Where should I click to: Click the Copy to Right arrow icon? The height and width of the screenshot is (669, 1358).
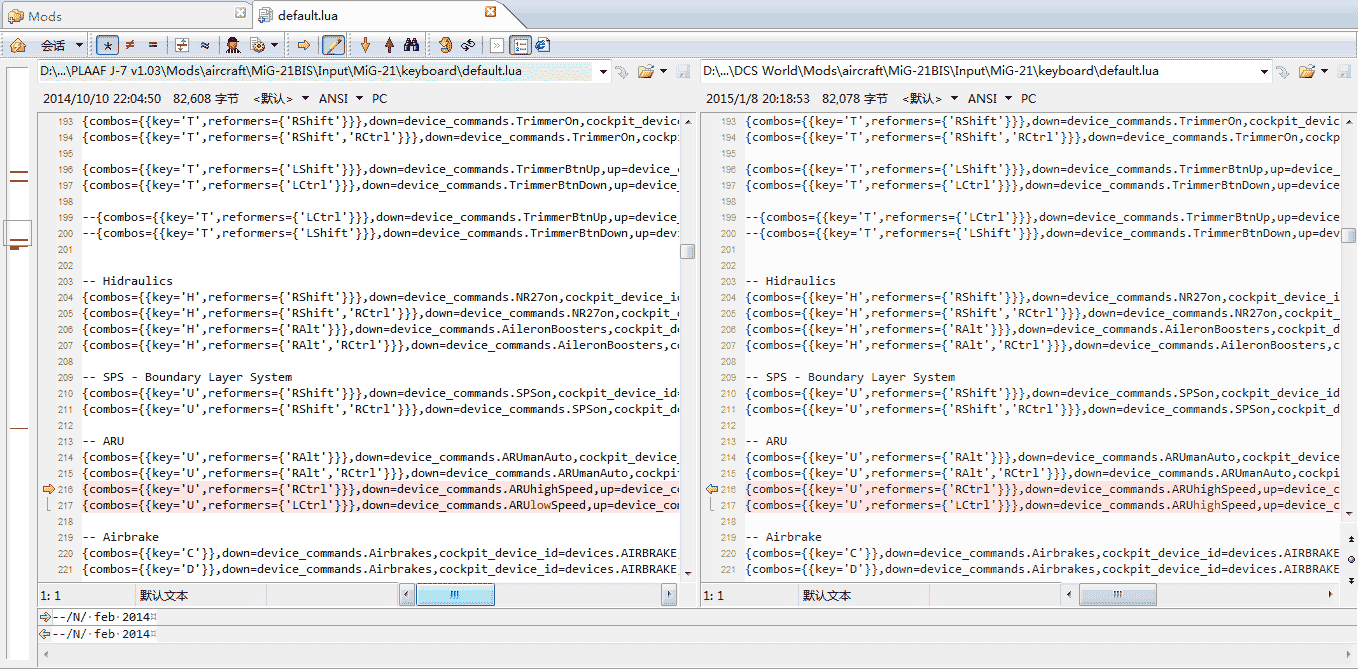pos(304,45)
